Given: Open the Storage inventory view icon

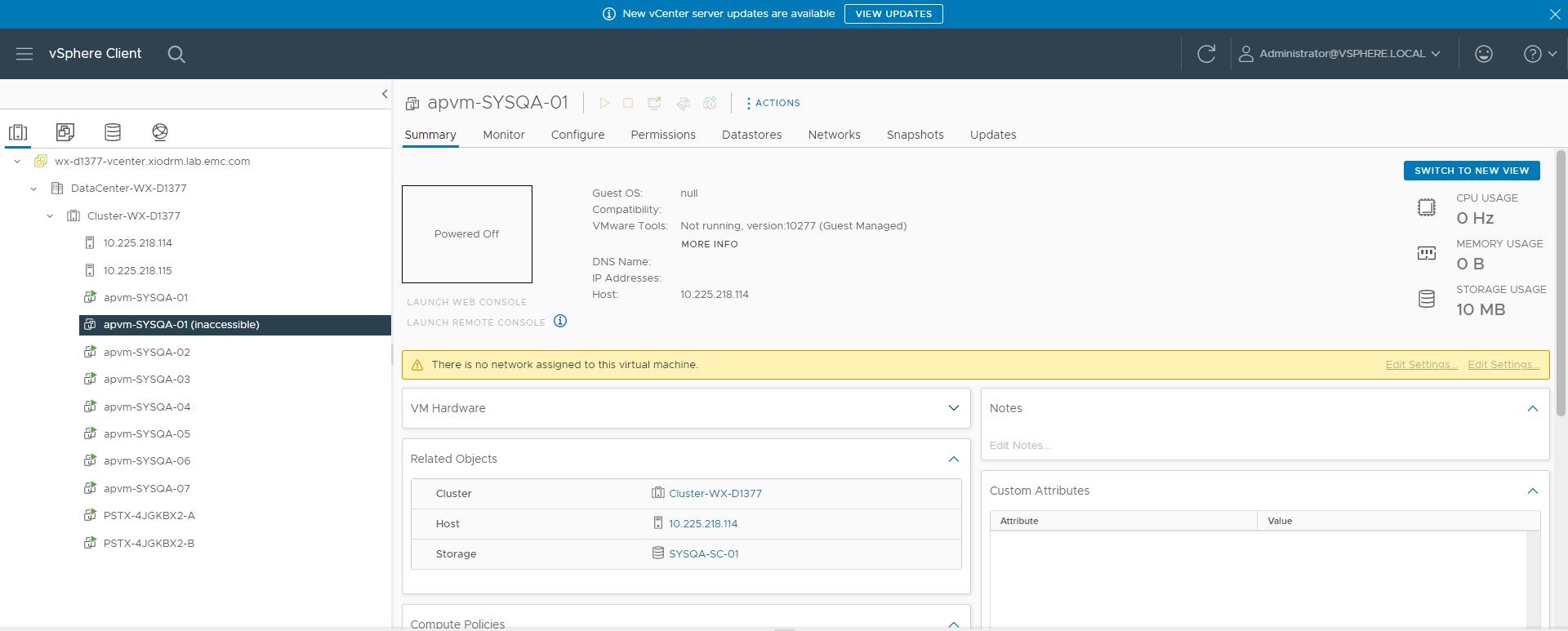Looking at the screenshot, I should coord(113,132).
